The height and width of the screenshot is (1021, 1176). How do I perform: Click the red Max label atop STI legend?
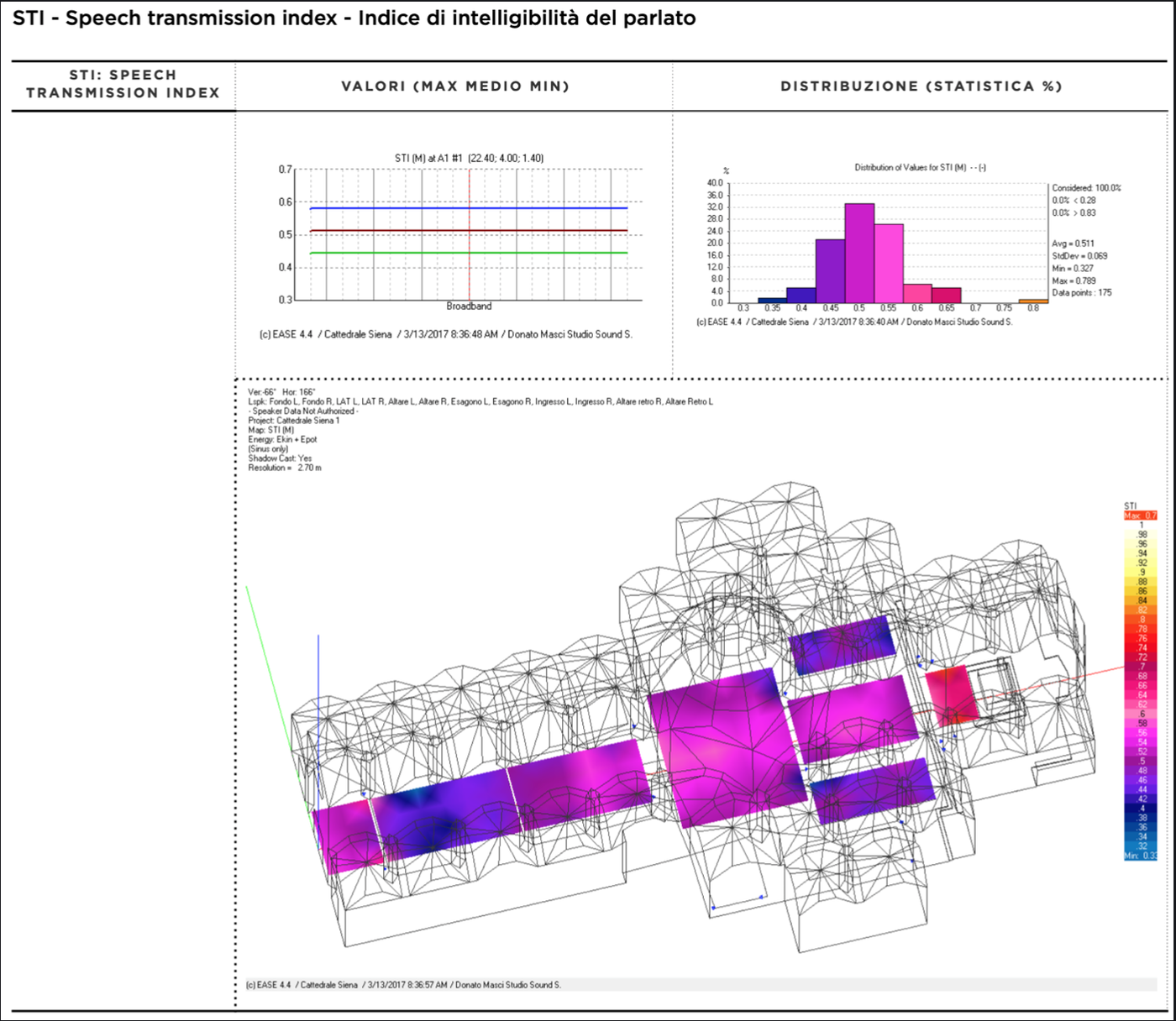(1140, 516)
